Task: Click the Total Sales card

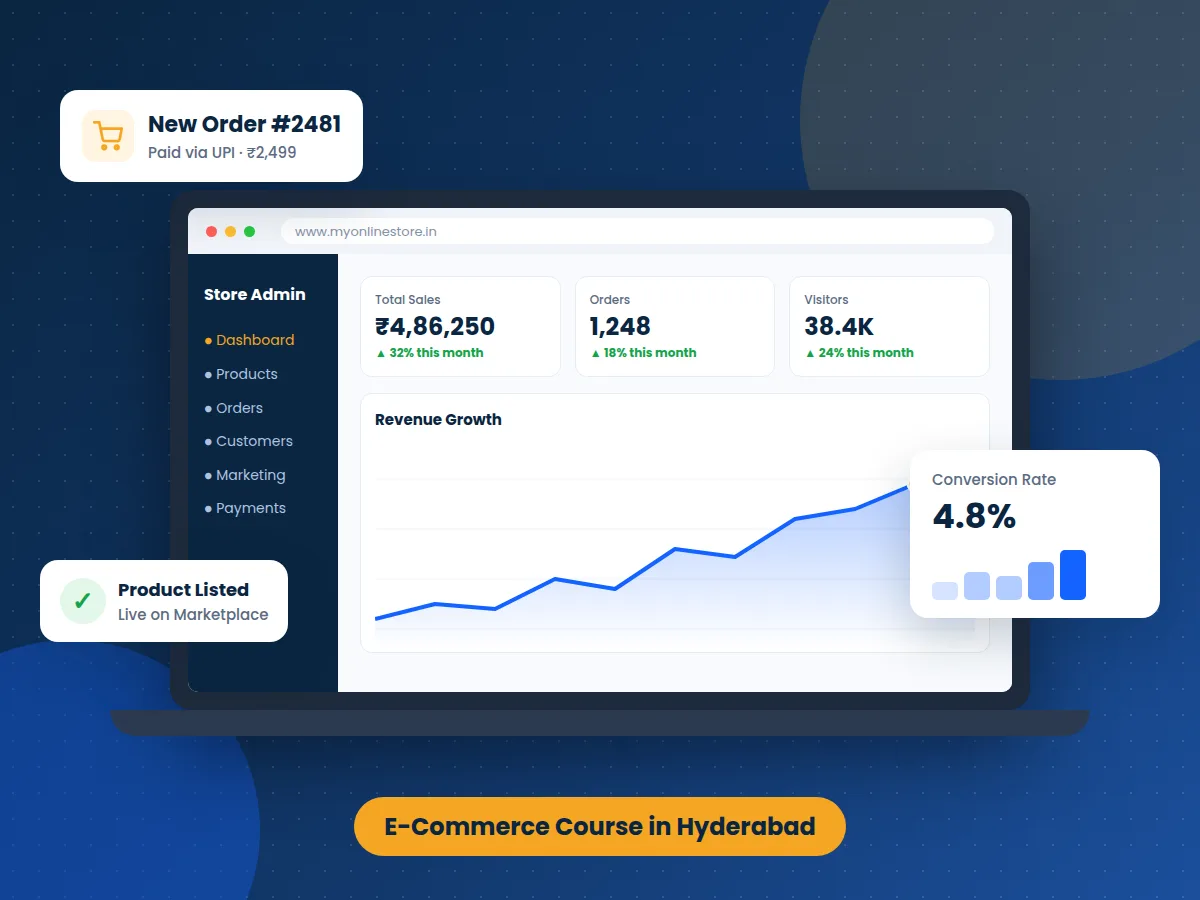Action: [460, 326]
